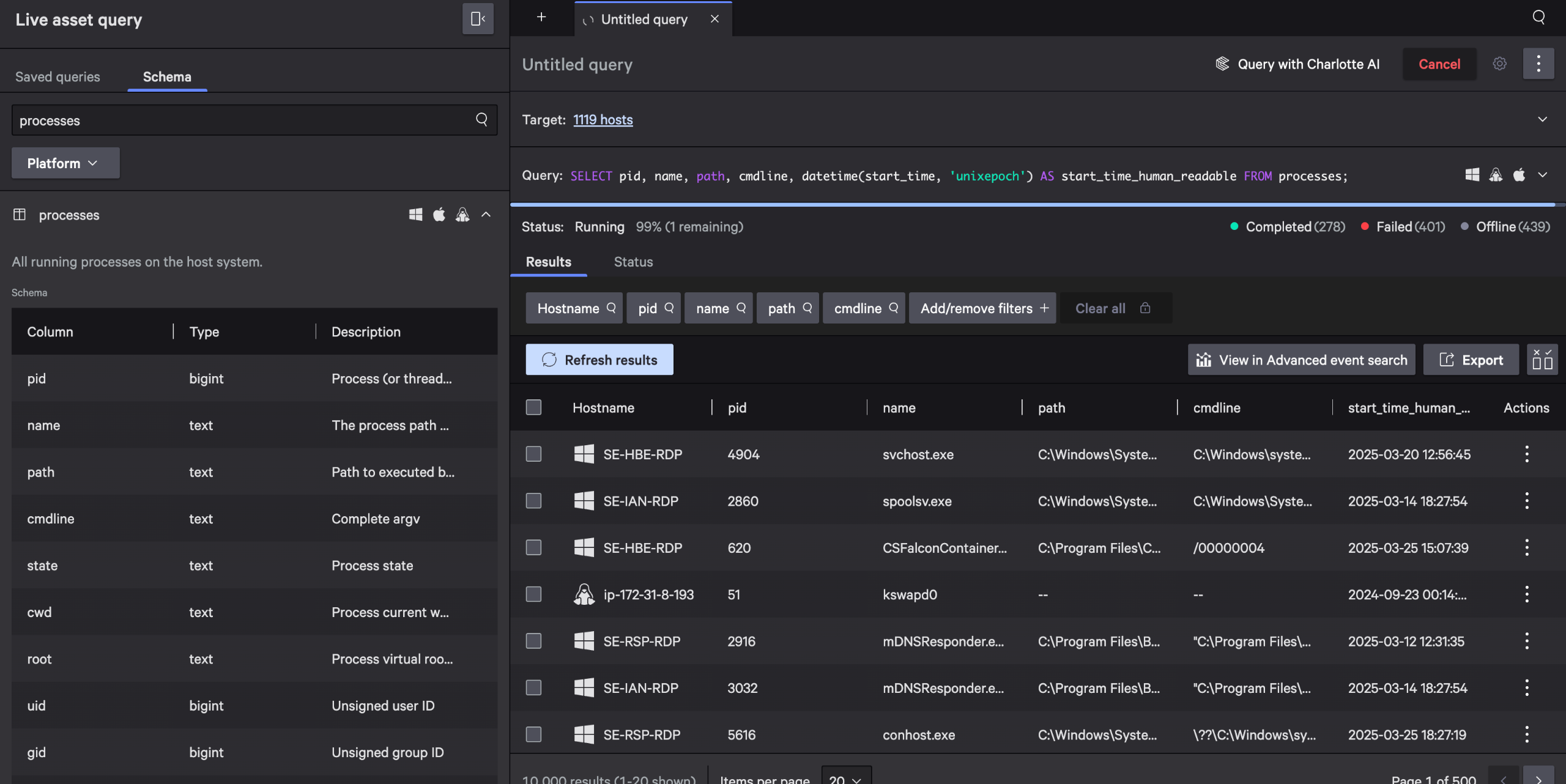Click plus icon to open new query tab
Viewport: 1566px width, 784px height.
[x=541, y=17]
